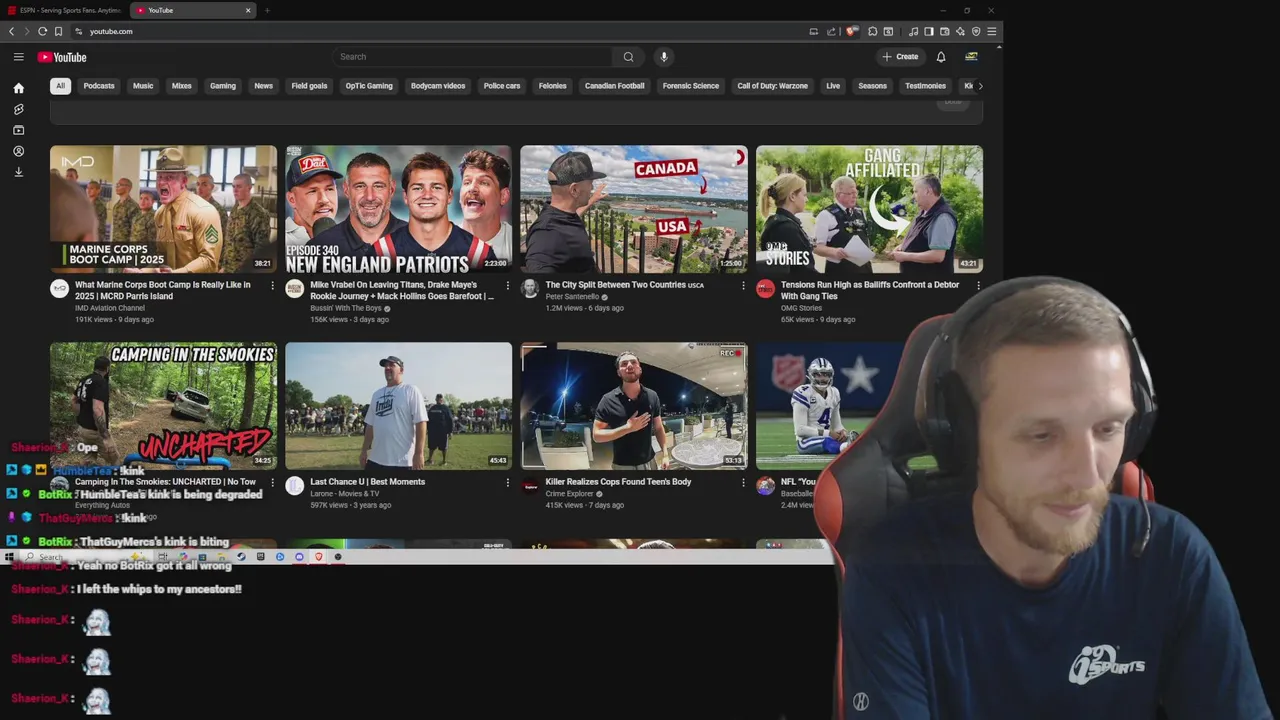Open a new browser tab
The height and width of the screenshot is (720, 1280).
pos(267,10)
